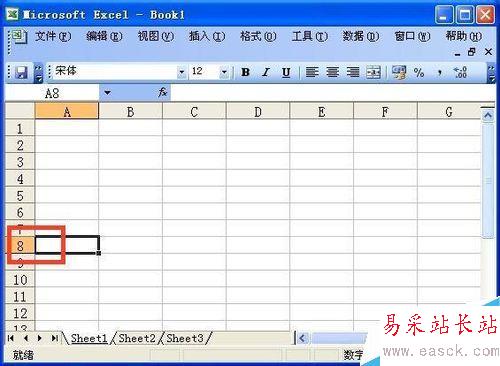This screenshot has width=500, height=366.
Task: Open the 文件(F) menu
Action: 53,36
